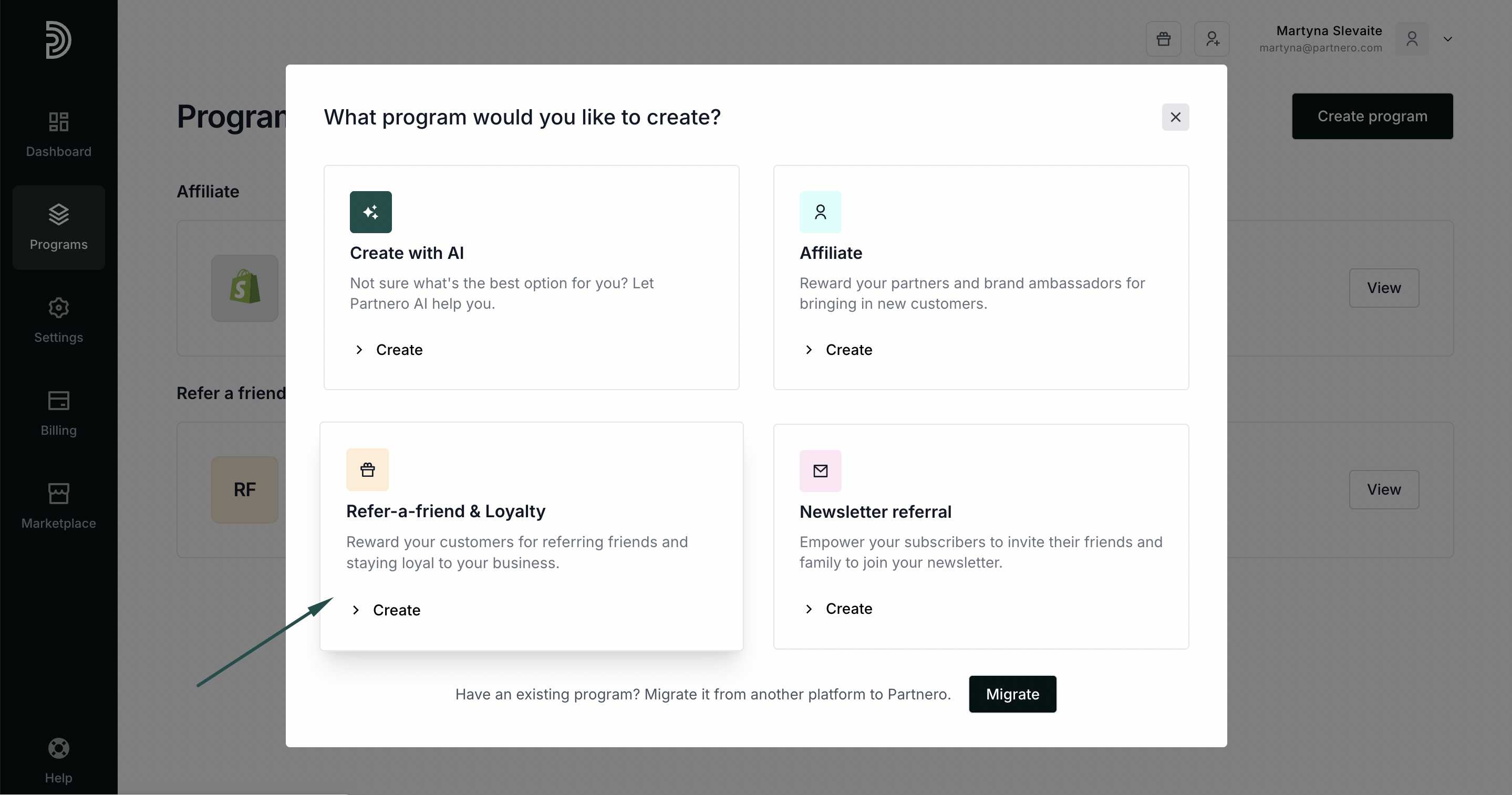This screenshot has width=1512, height=795.
Task: Click the Martyna Slevaite profile avatar
Action: coord(1412,39)
